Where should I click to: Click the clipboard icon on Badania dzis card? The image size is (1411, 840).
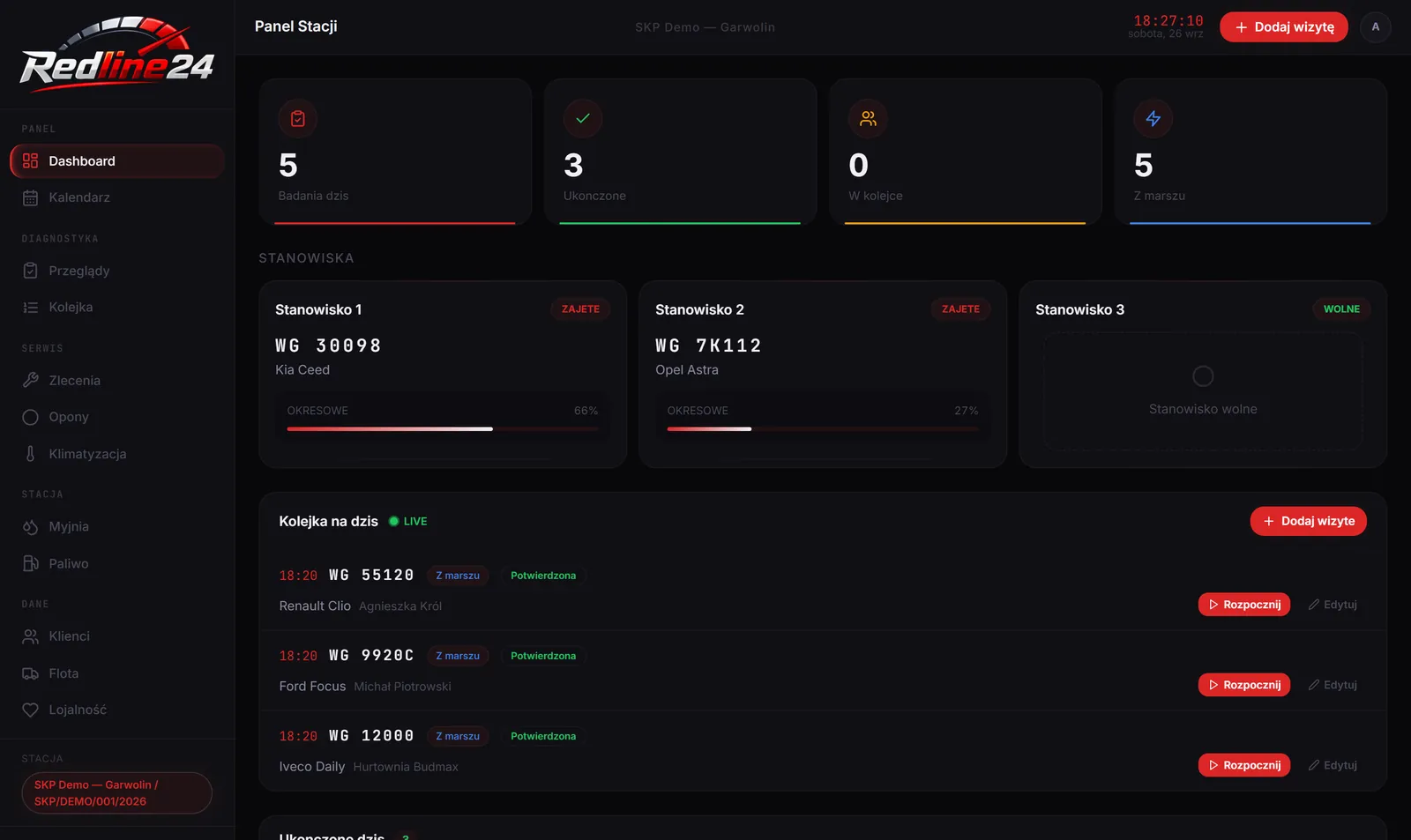pyautogui.click(x=298, y=119)
